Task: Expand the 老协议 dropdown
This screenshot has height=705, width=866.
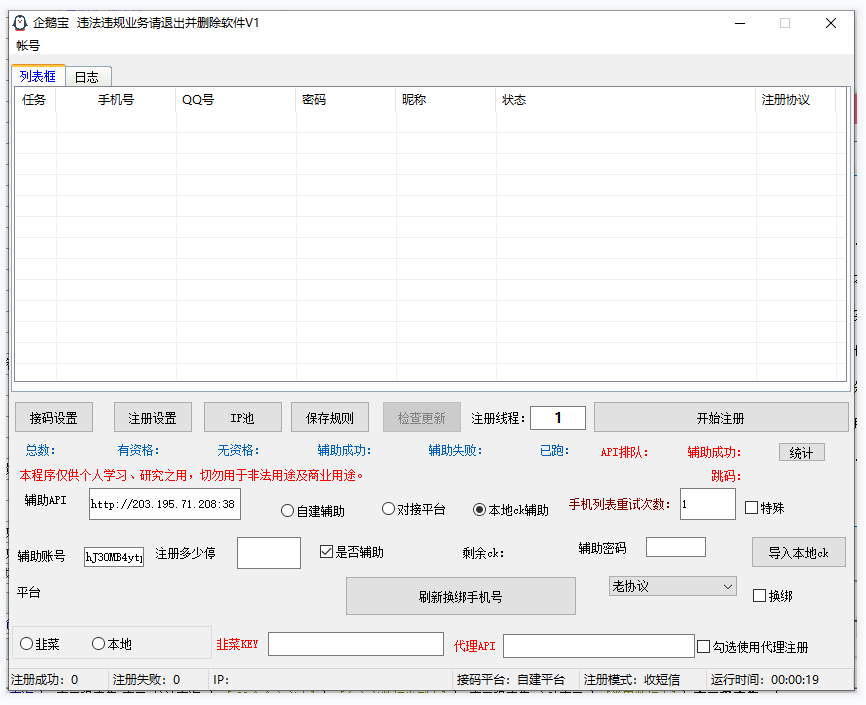Action: coord(672,586)
